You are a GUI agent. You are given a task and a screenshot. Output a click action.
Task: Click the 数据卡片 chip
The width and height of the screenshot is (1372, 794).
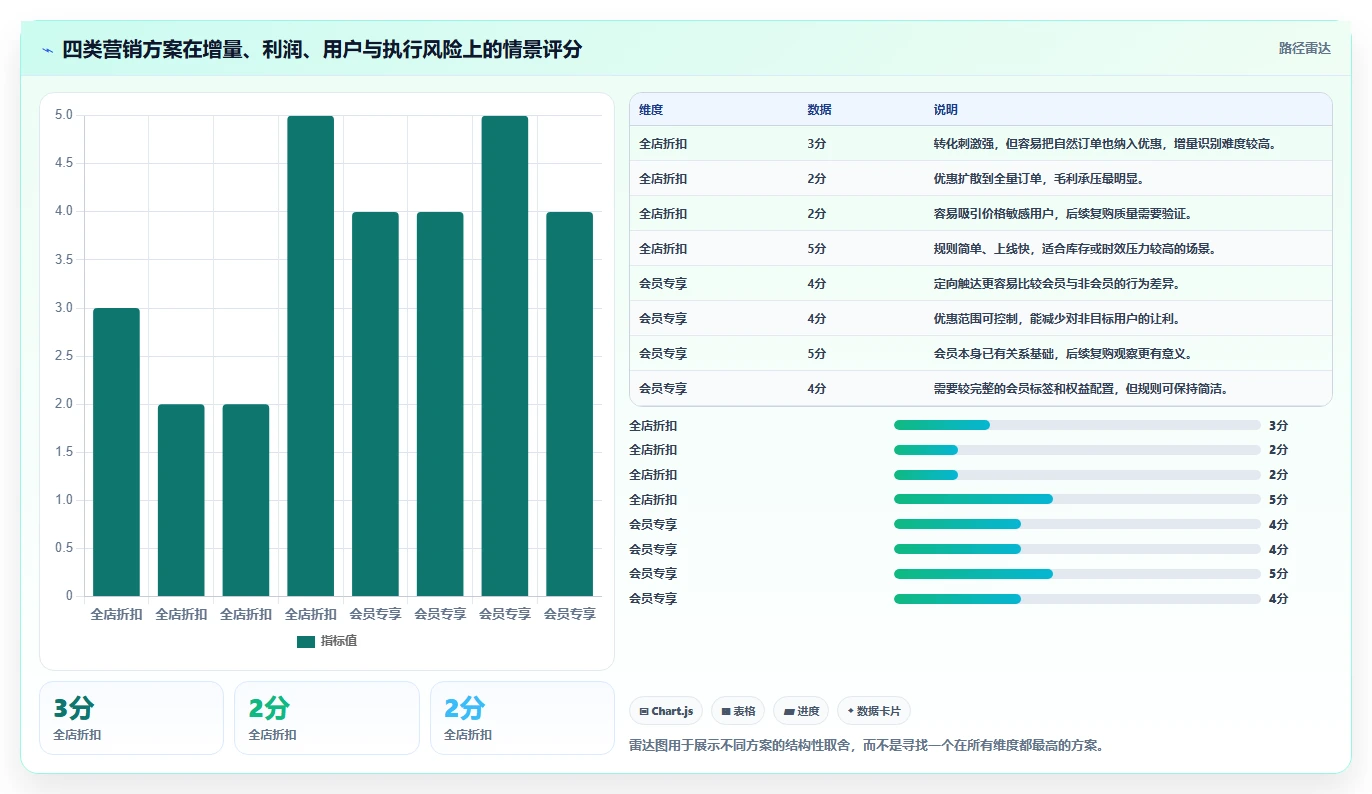tap(874, 711)
